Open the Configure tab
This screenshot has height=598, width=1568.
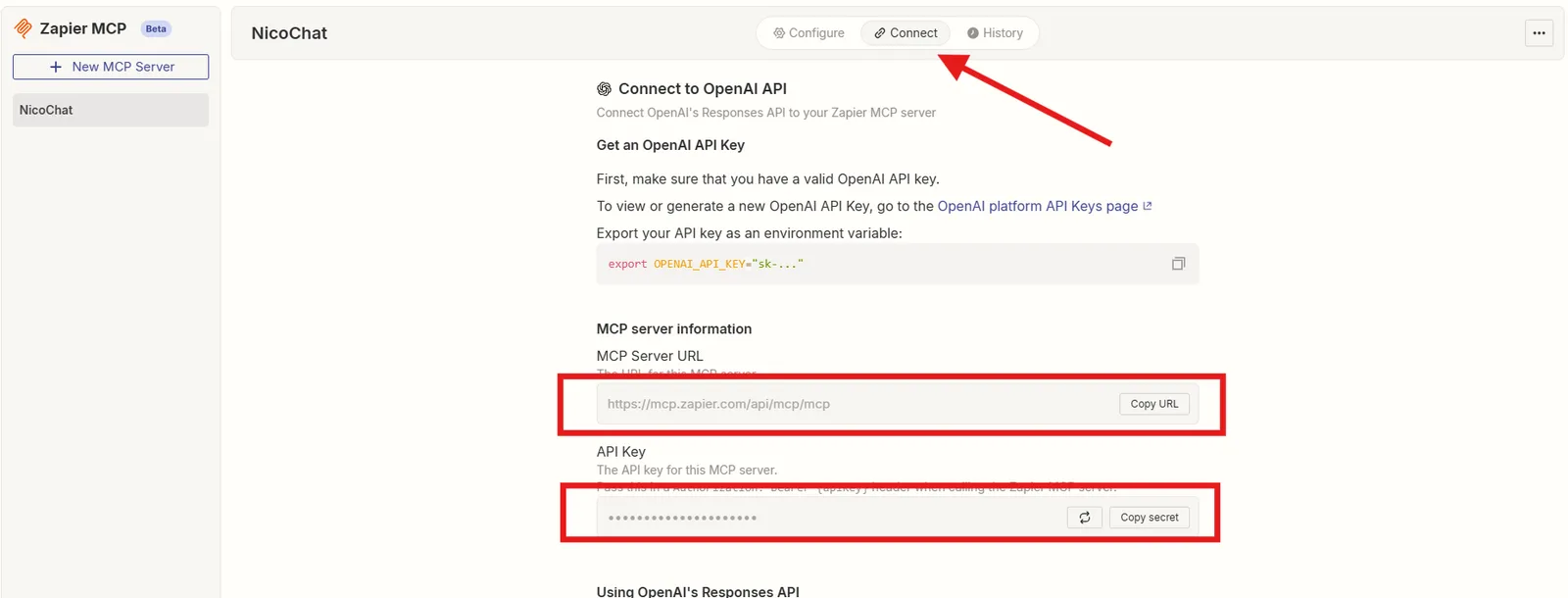point(808,33)
